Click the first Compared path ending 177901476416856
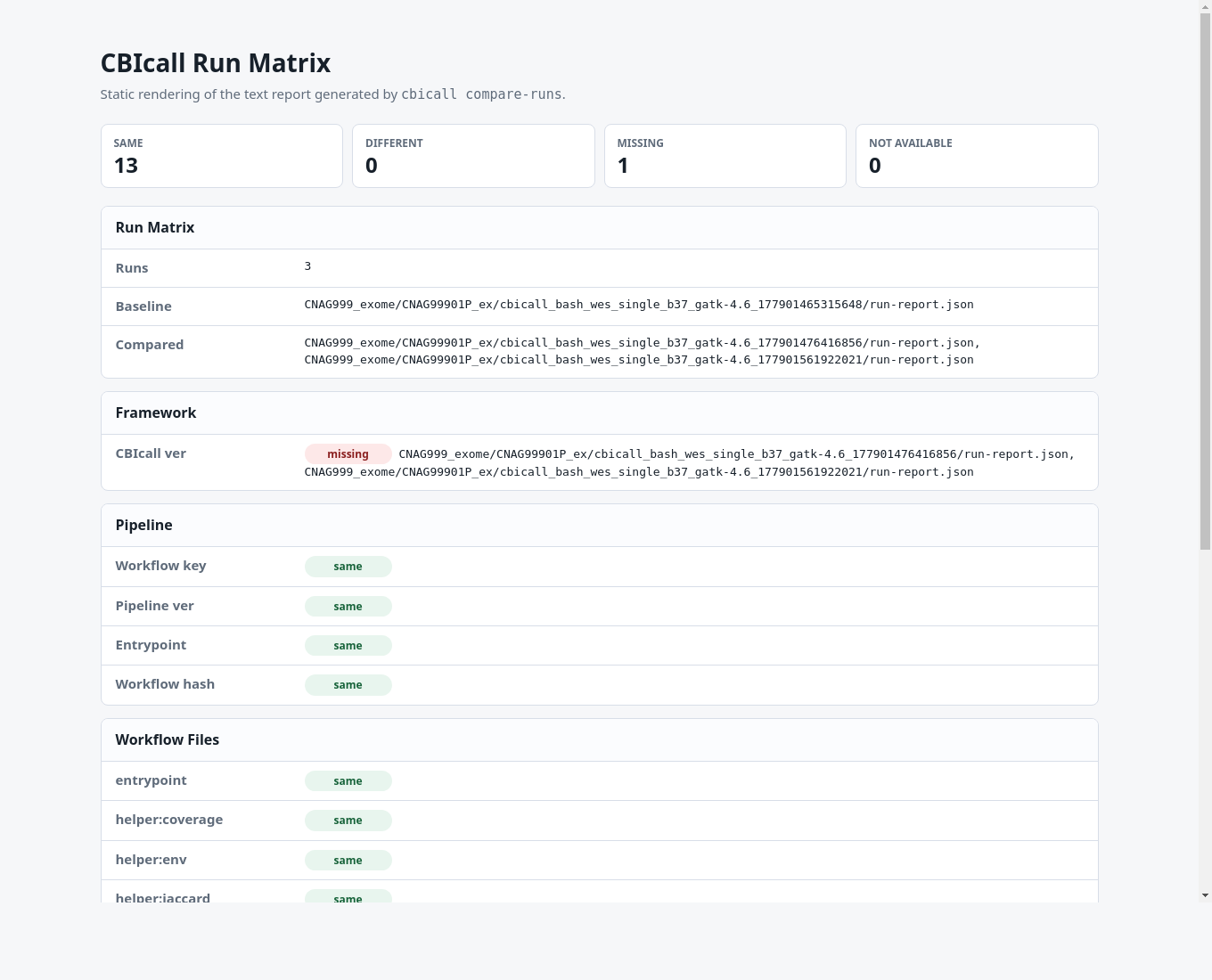 coord(643,343)
